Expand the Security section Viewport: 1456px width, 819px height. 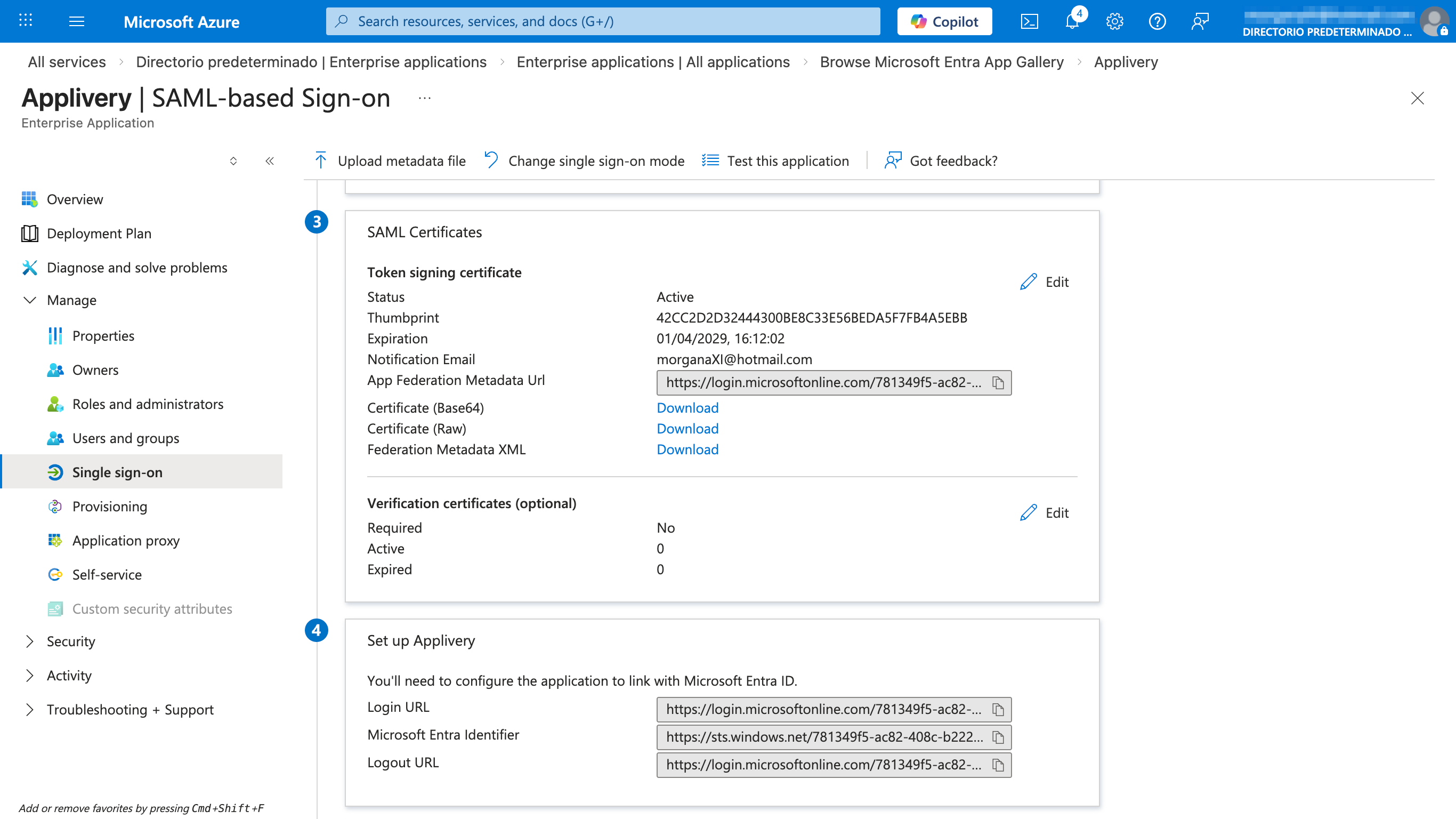coord(71,641)
